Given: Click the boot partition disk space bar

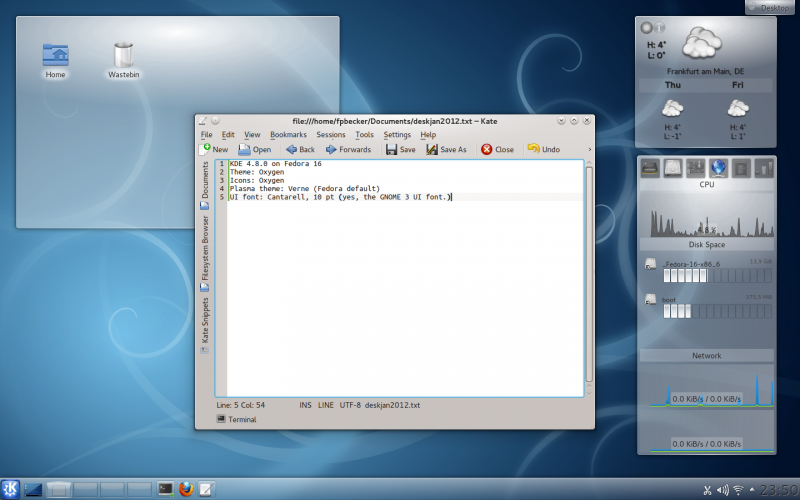Looking at the screenshot, I should click(717, 311).
